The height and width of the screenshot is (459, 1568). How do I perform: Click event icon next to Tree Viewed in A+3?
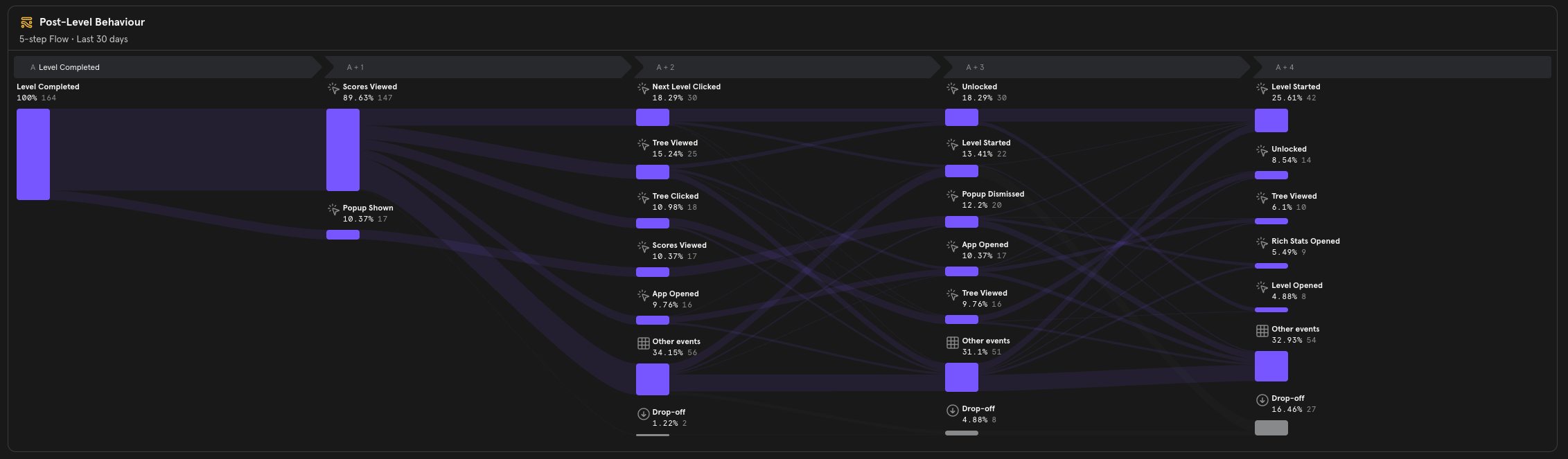pyautogui.click(x=953, y=295)
